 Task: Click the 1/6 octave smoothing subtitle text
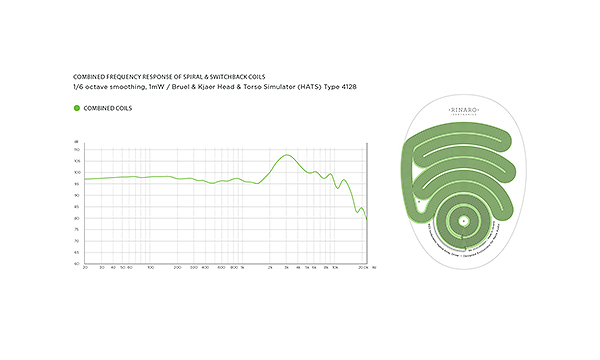(215, 87)
